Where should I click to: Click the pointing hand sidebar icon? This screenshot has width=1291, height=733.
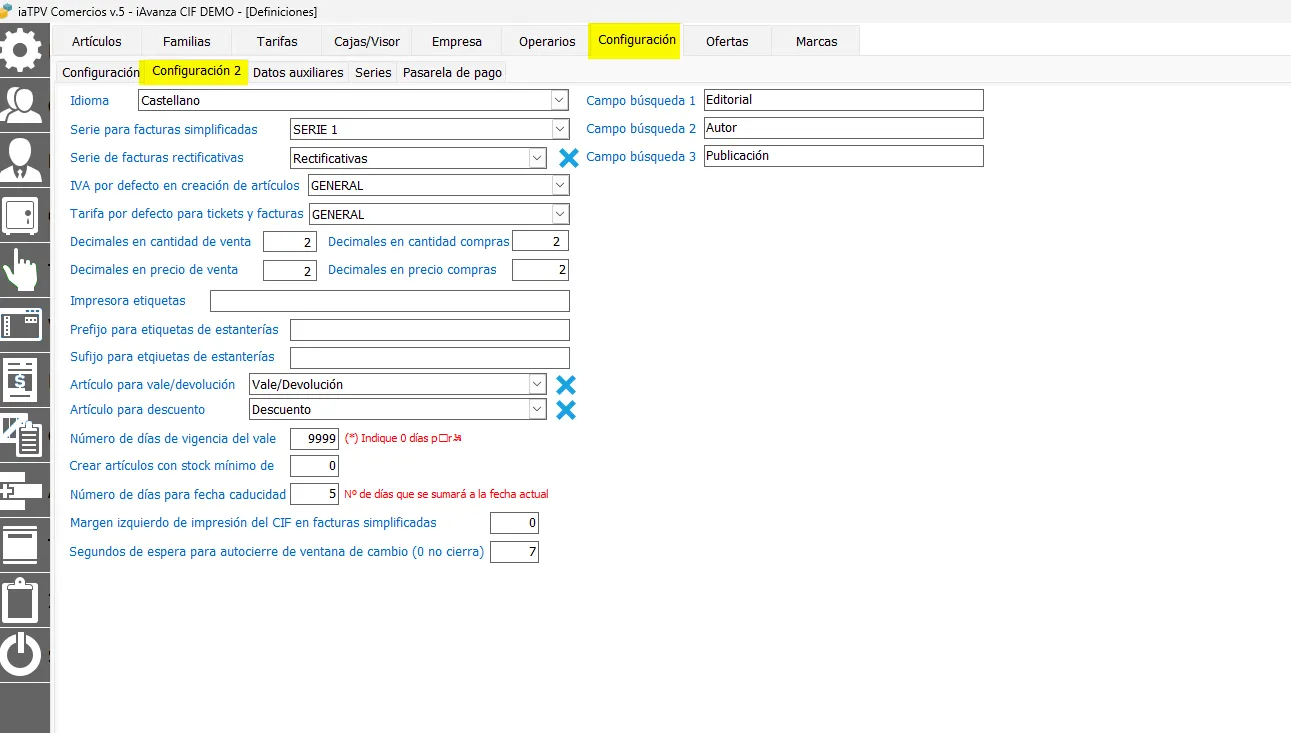[22, 269]
